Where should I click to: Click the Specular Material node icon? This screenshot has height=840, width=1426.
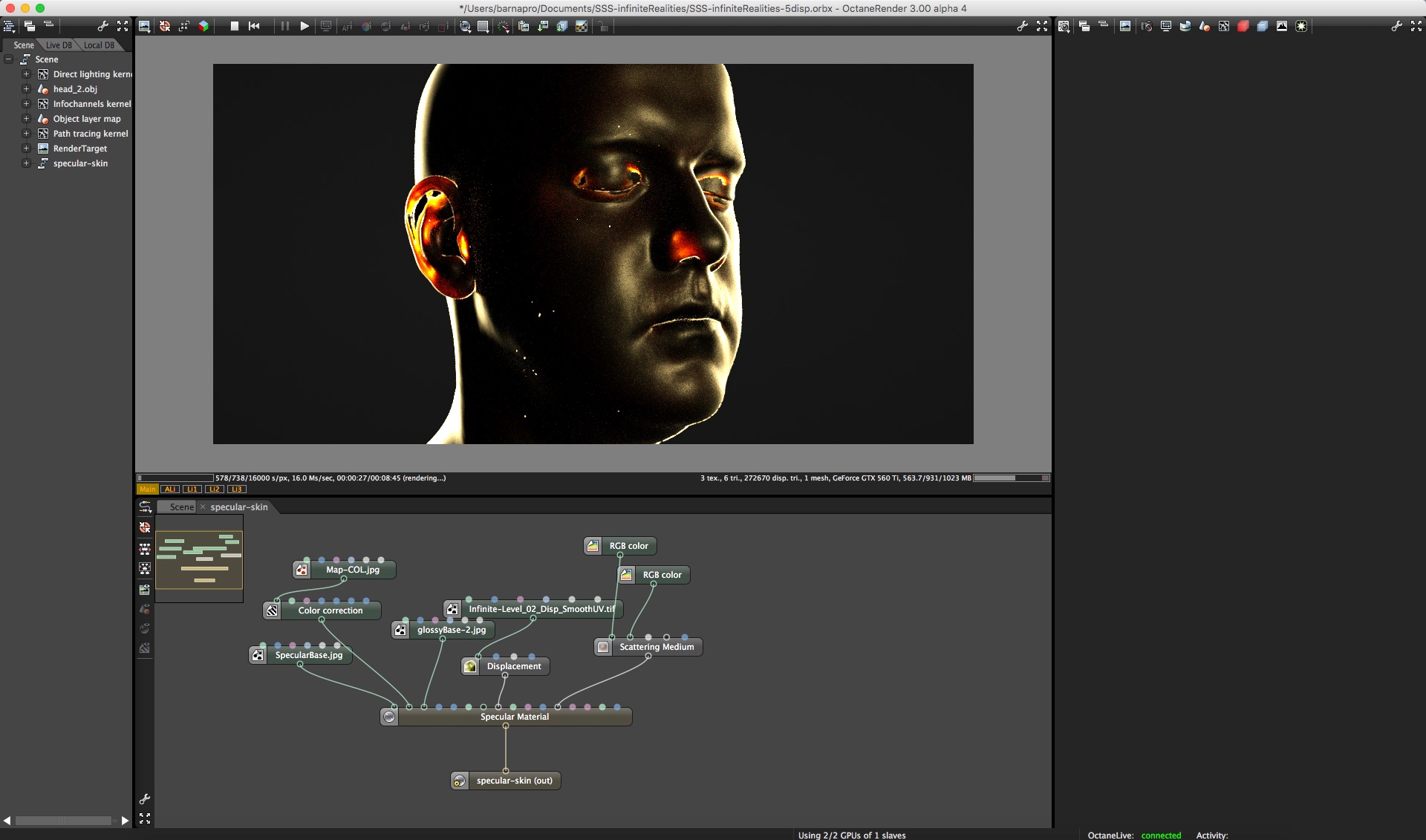coord(389,717)
